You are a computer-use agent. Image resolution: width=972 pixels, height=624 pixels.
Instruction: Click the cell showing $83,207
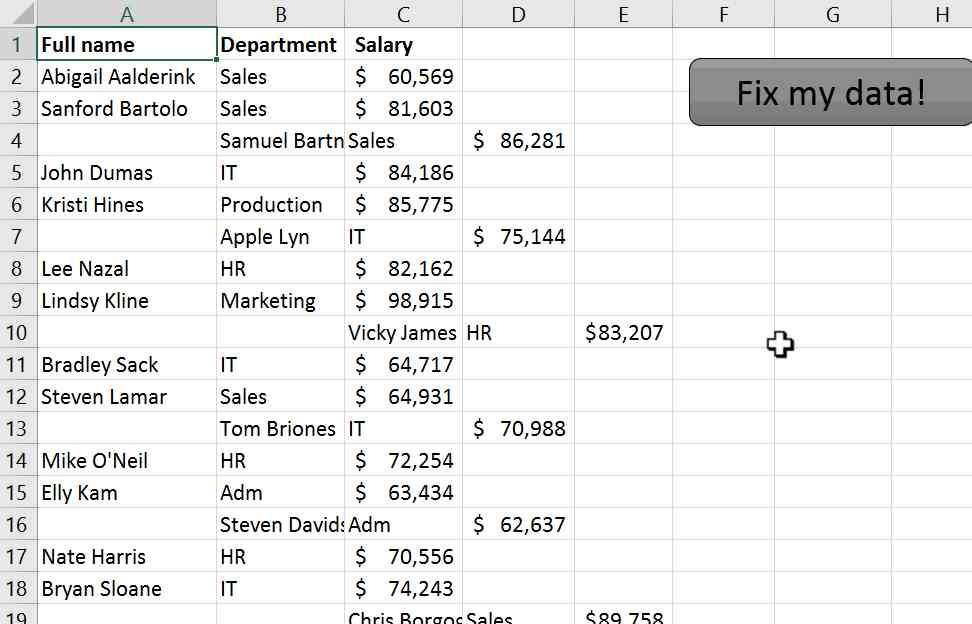(623, 332)
